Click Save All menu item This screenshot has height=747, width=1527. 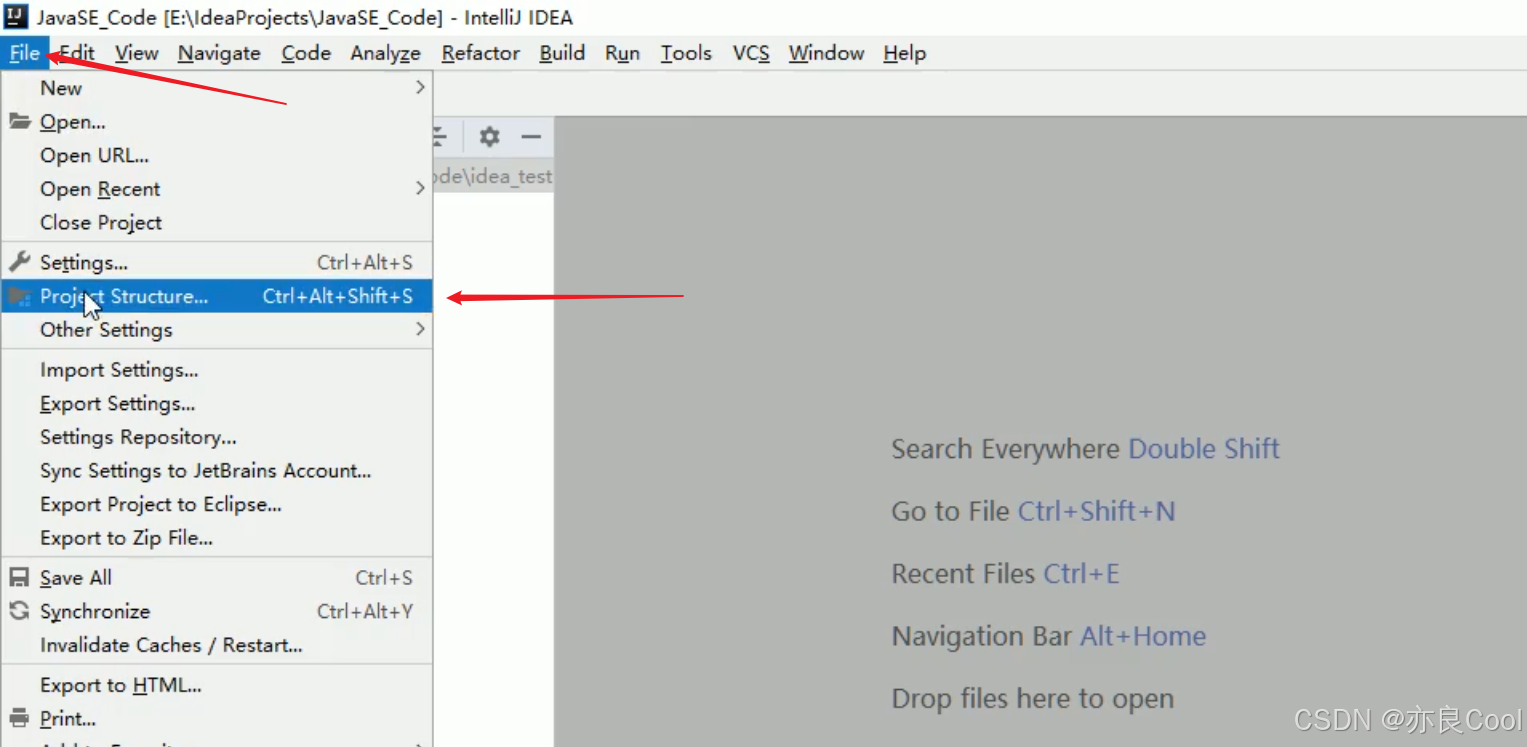coord(217,578)
